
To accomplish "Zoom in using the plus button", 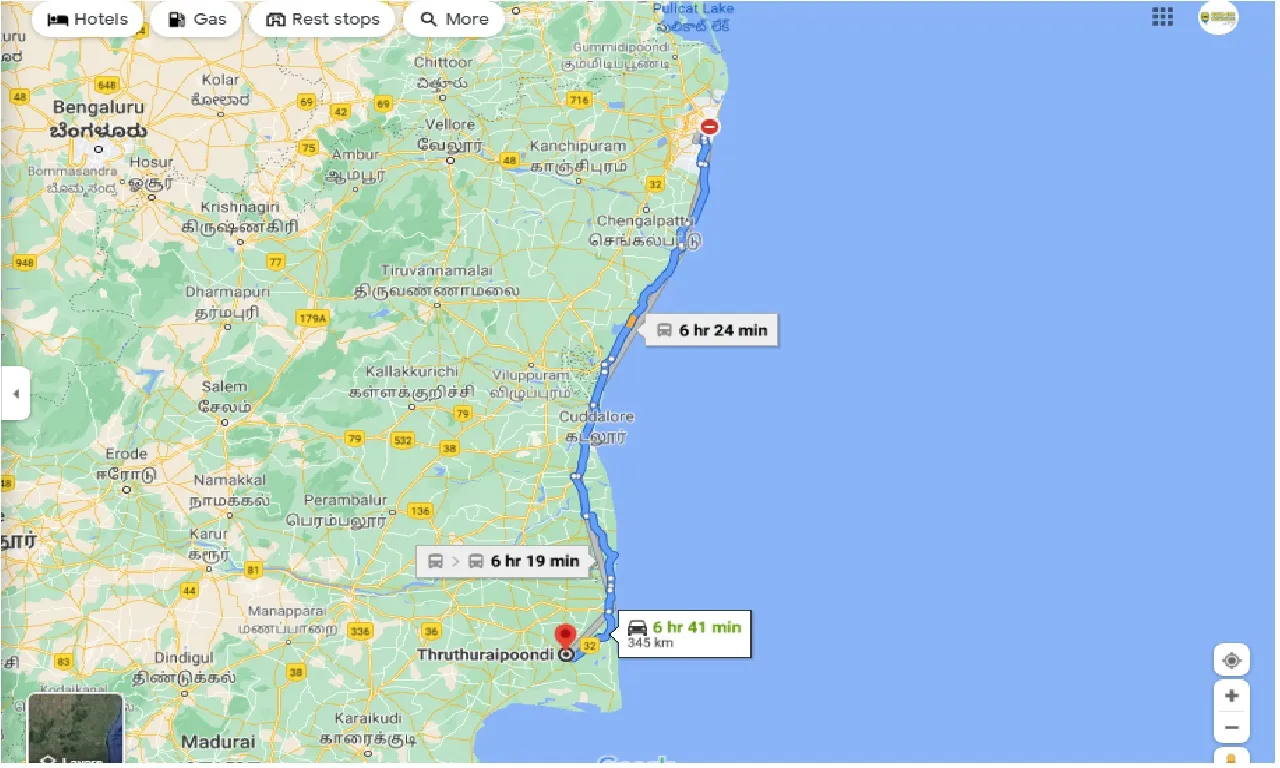I will (x=1231, y=695).
